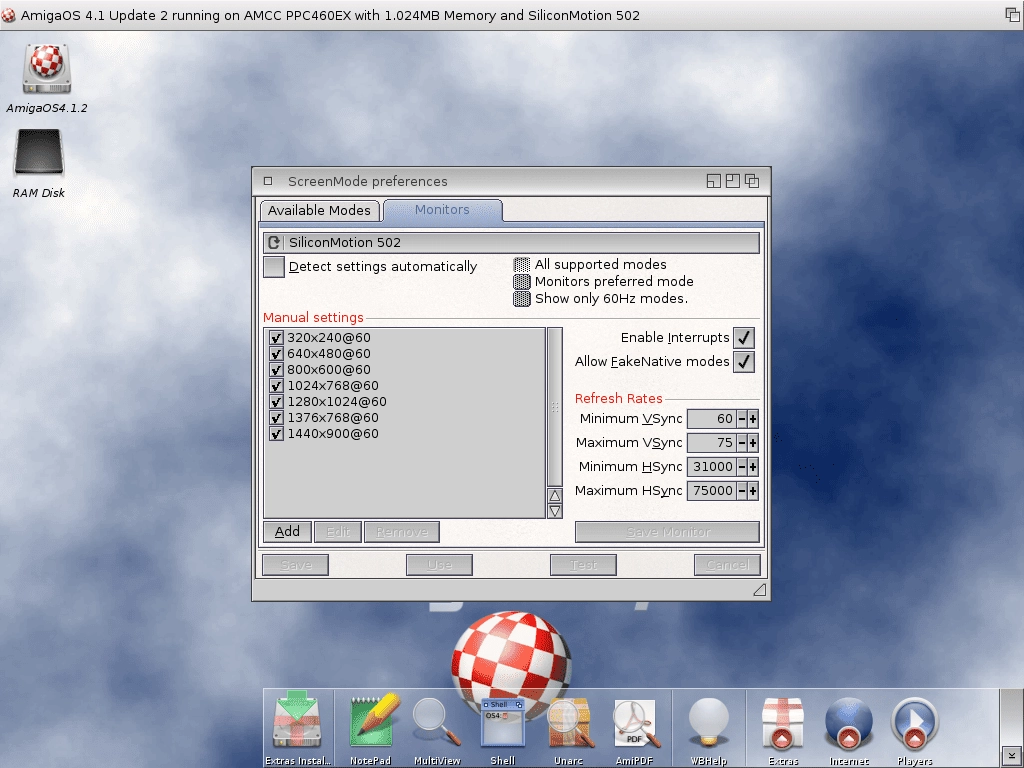This screenshot has width=1024, height=768.
Task: Open the Players dock category
Action: coord(914,724)
